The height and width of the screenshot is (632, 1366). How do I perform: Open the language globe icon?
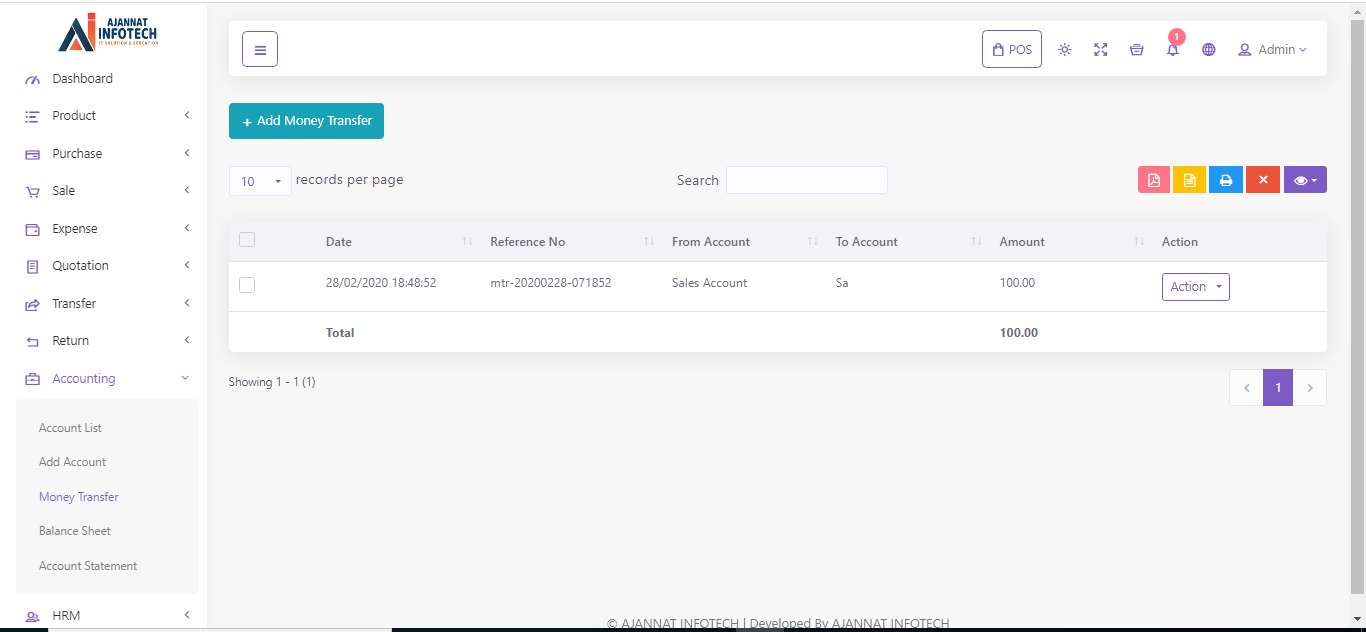[1209, 49]
